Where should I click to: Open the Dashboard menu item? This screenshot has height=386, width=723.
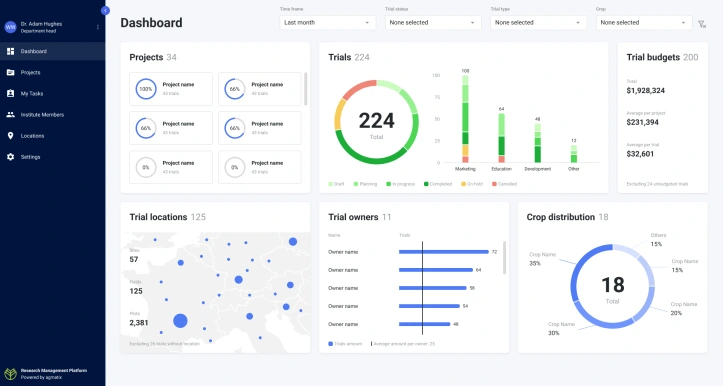(53, 51)
